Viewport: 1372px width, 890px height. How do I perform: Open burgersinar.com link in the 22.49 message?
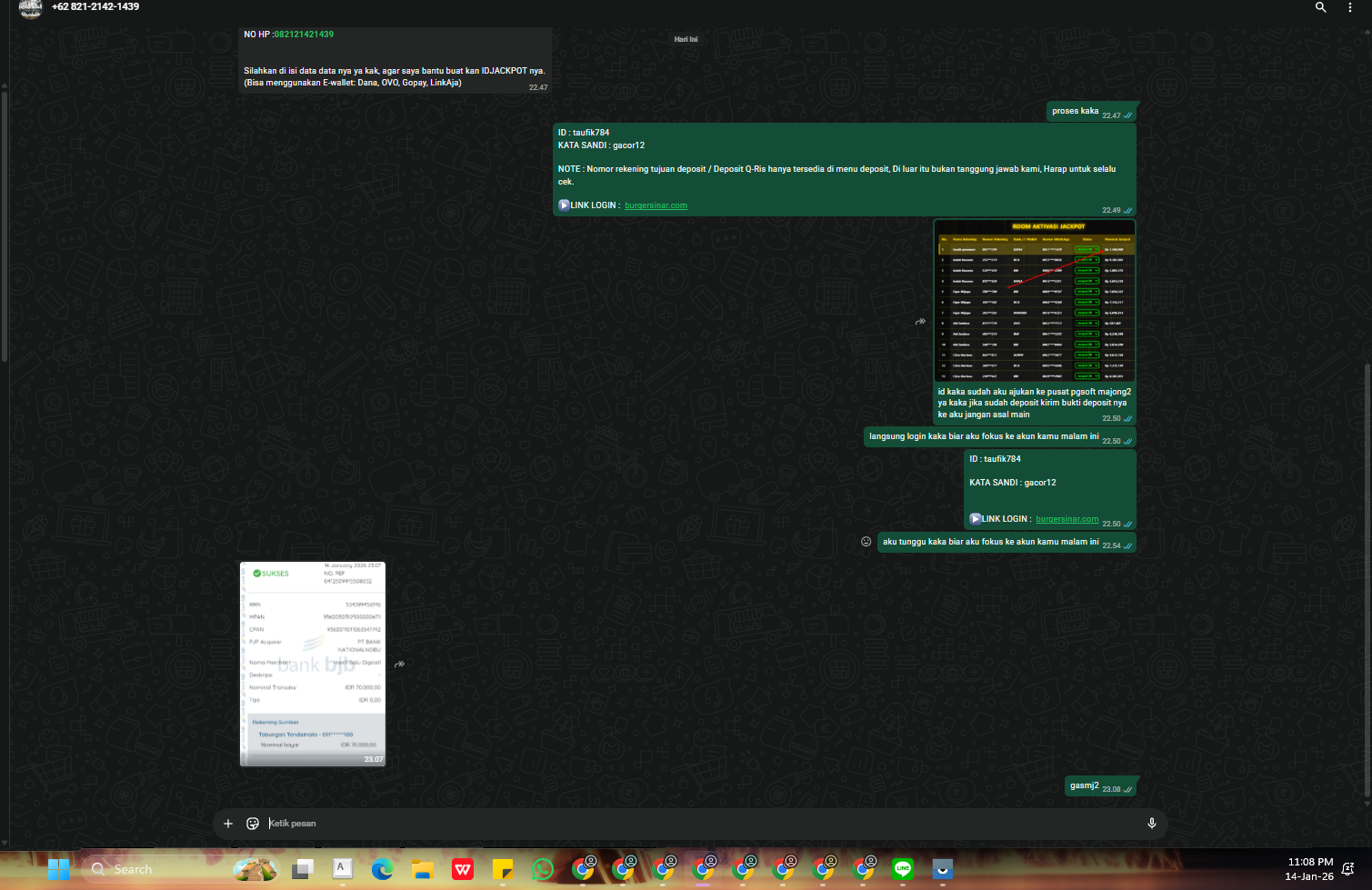click(x=656, y=205)
